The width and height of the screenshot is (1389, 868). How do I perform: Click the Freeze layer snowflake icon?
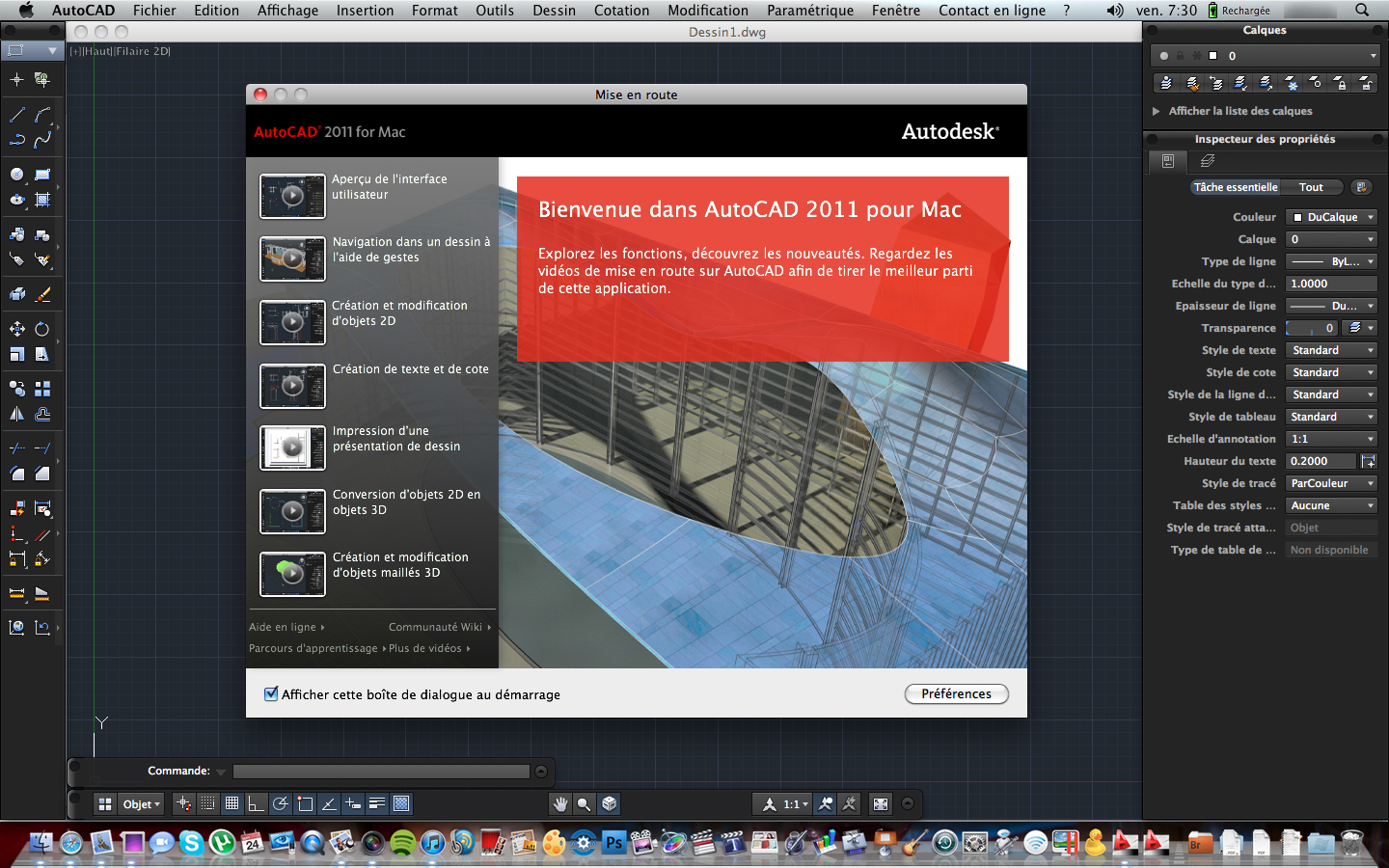tap(1292, 83)
